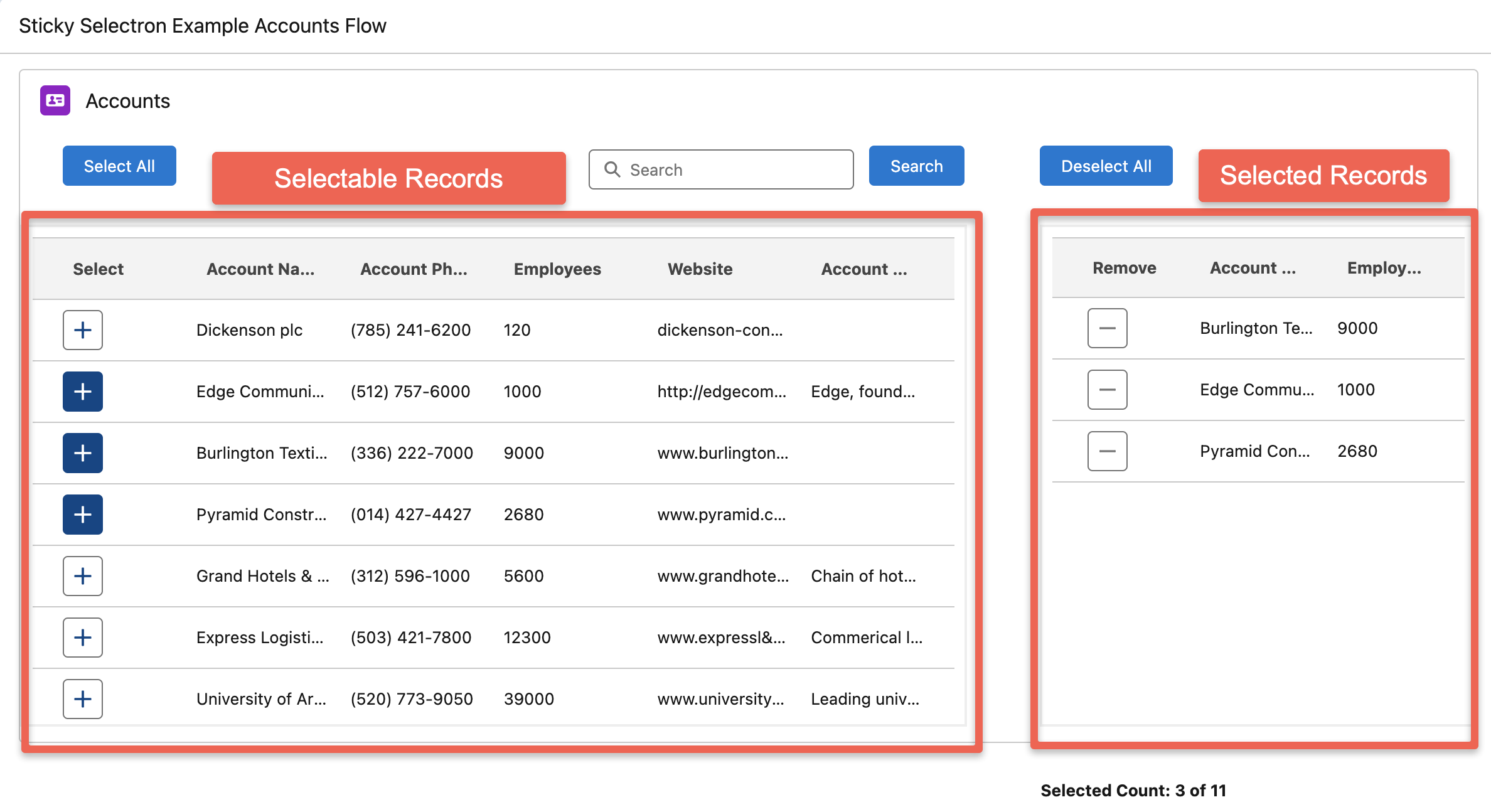Toggle the selected plus for Pyramid Construction
The height and width of the screenshot is (812, 1491).
tap(83, 515)
